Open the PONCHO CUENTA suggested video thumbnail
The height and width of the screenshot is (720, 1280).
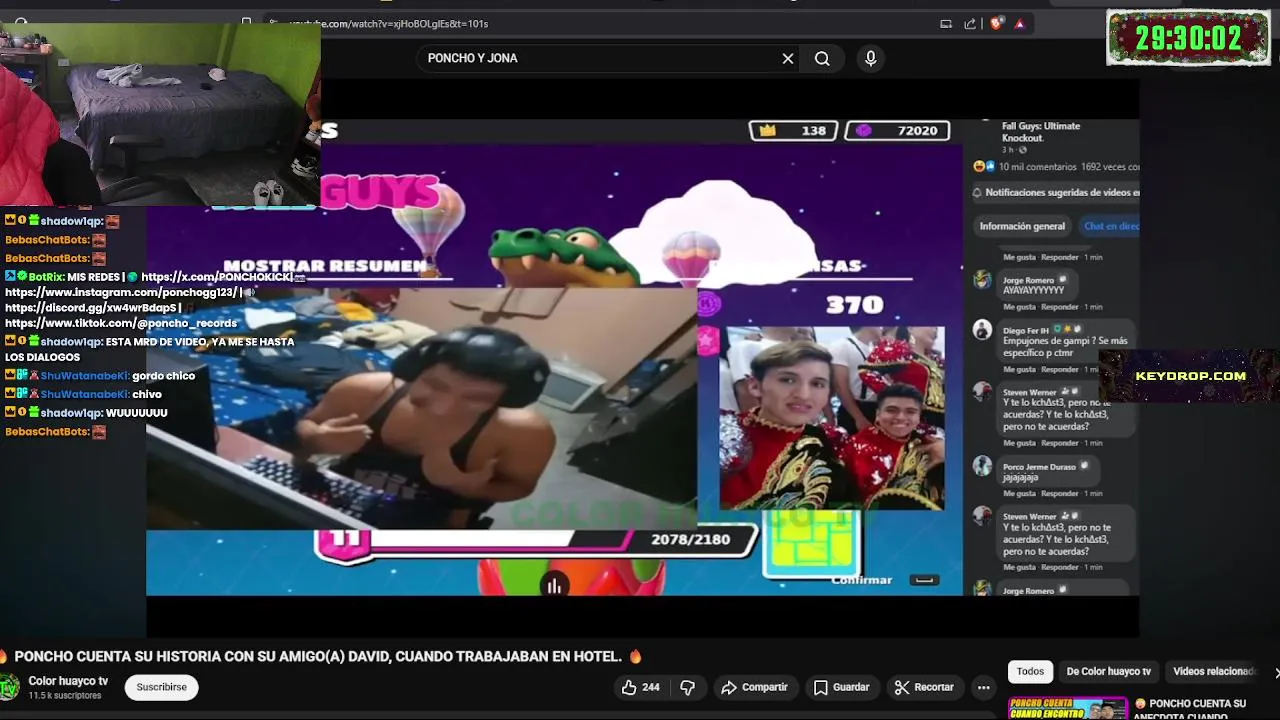[1067, 708]
